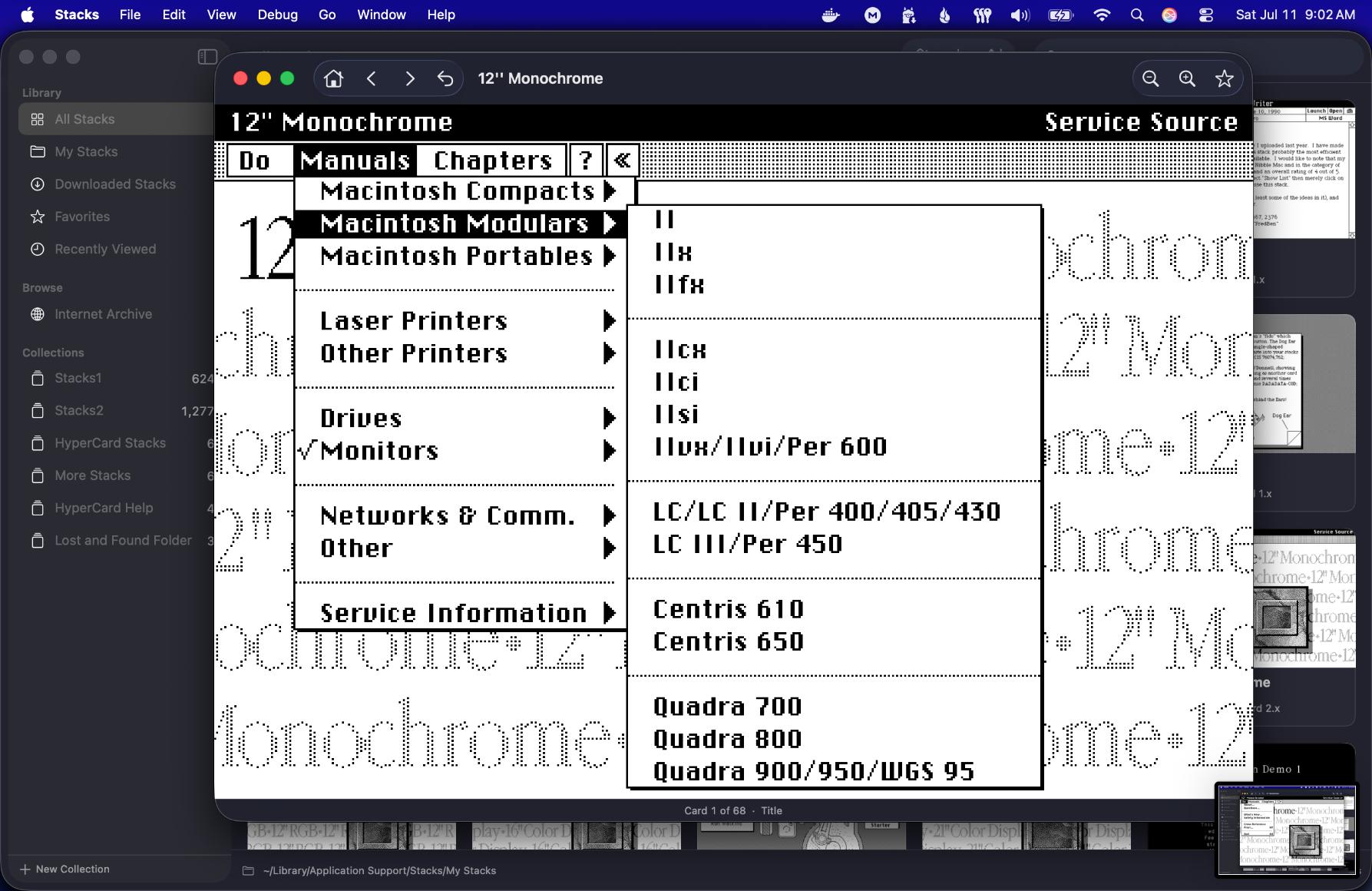
Task: Select the IIsi manual entry
Action: (x=835, y=415)
